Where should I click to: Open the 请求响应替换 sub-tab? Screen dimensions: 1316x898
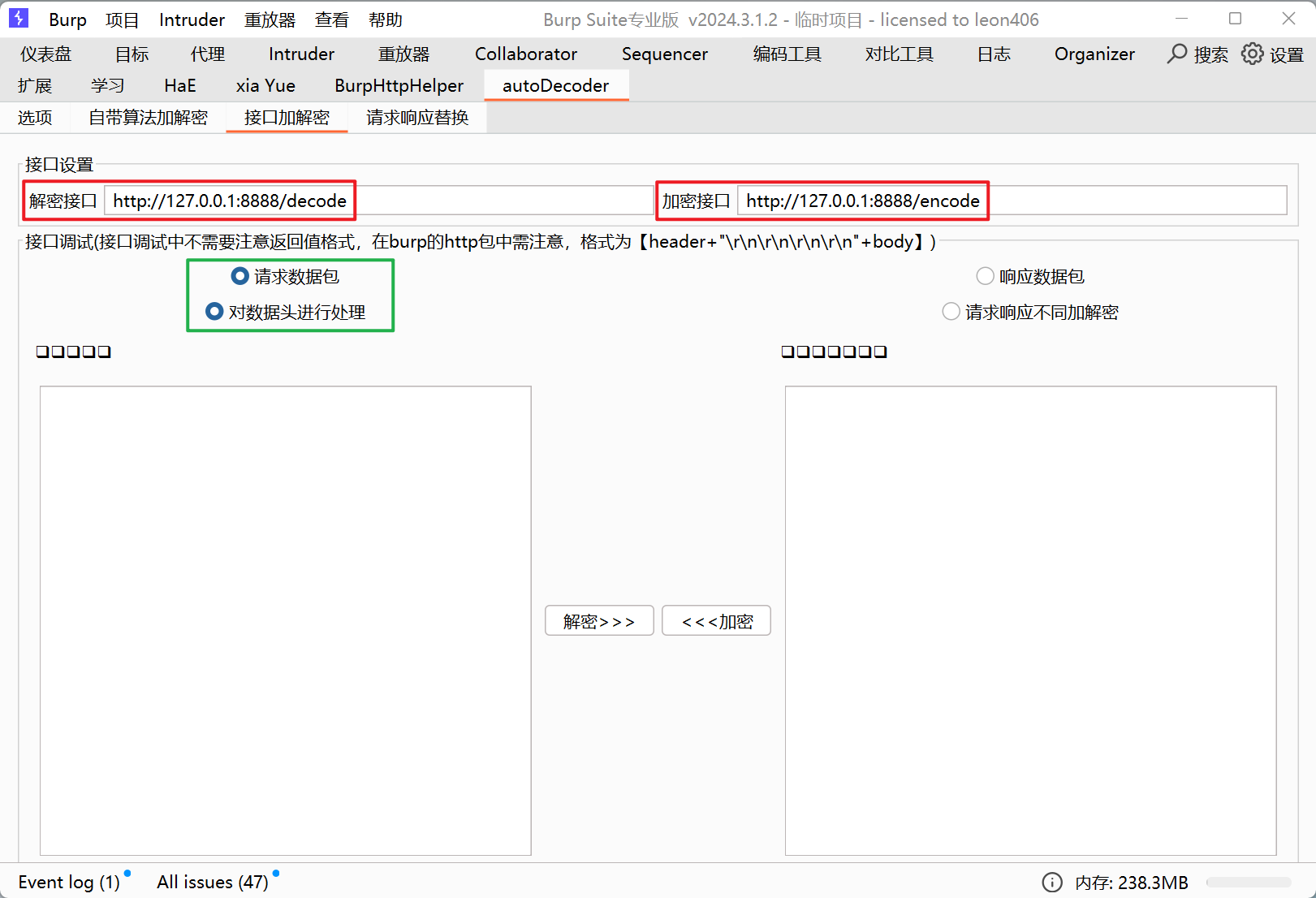point(417,118)
